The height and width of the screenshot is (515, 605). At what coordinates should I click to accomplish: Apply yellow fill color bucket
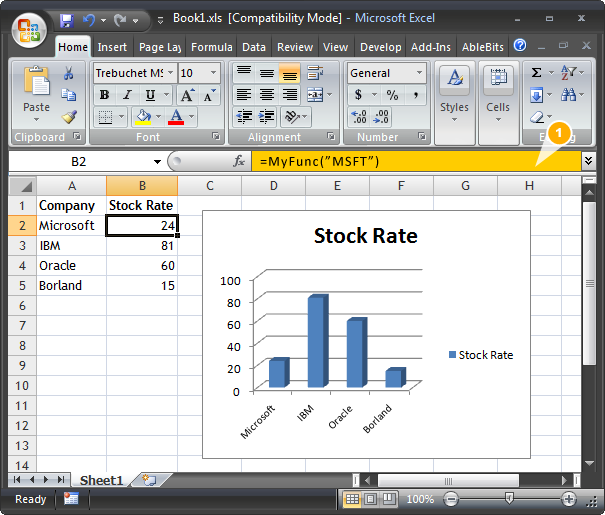point(143,117)
